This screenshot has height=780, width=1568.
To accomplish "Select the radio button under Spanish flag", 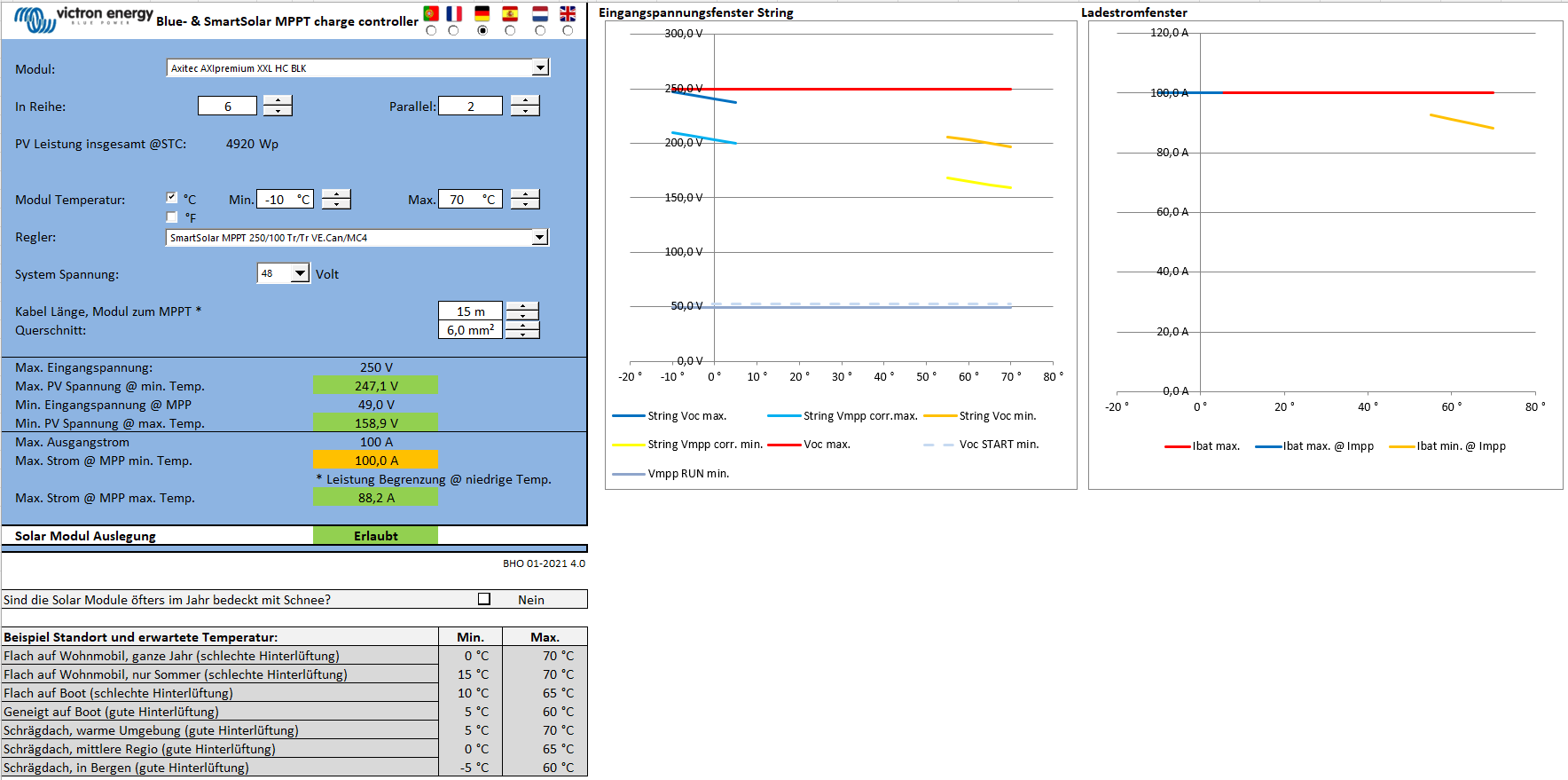I will 510,30.
